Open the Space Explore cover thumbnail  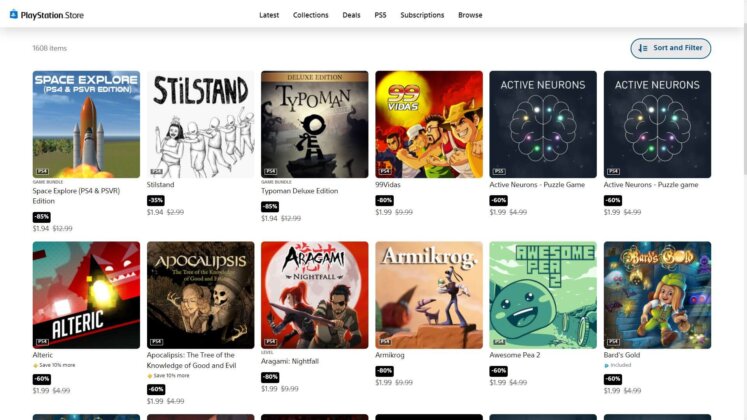click(86, 124)
